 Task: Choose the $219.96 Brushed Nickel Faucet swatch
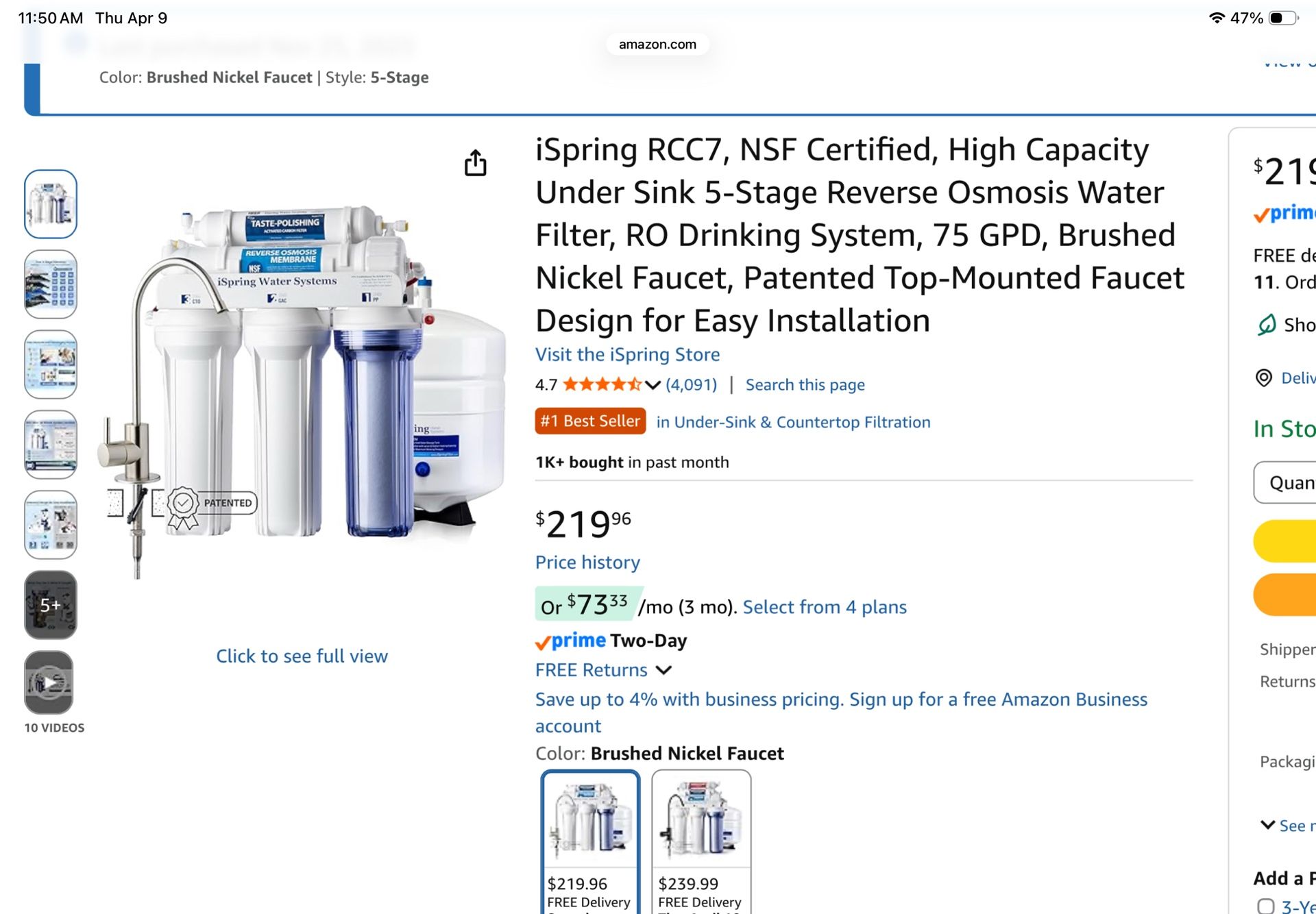[590, 842]
